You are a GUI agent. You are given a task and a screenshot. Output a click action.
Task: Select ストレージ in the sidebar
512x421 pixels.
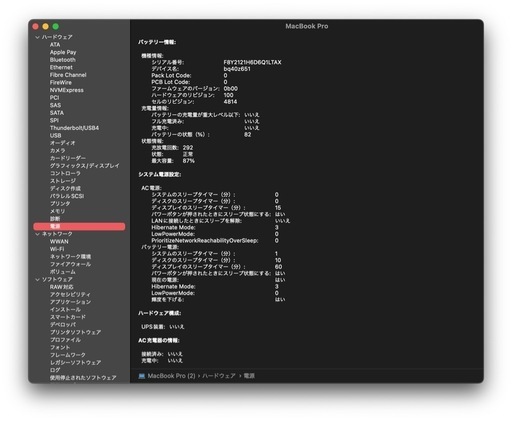[63, 181]
